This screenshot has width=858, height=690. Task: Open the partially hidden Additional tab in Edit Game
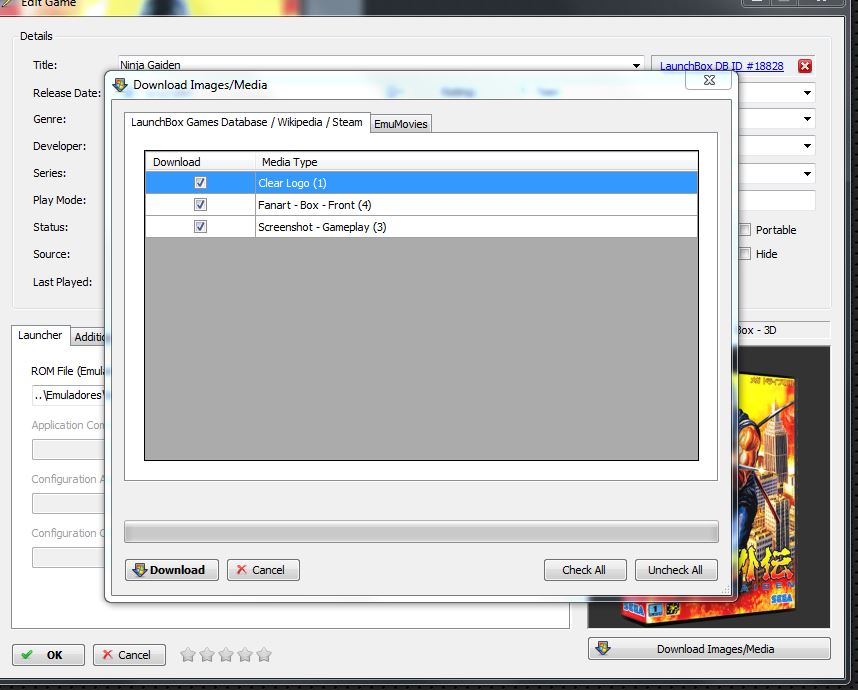(89, 337)
